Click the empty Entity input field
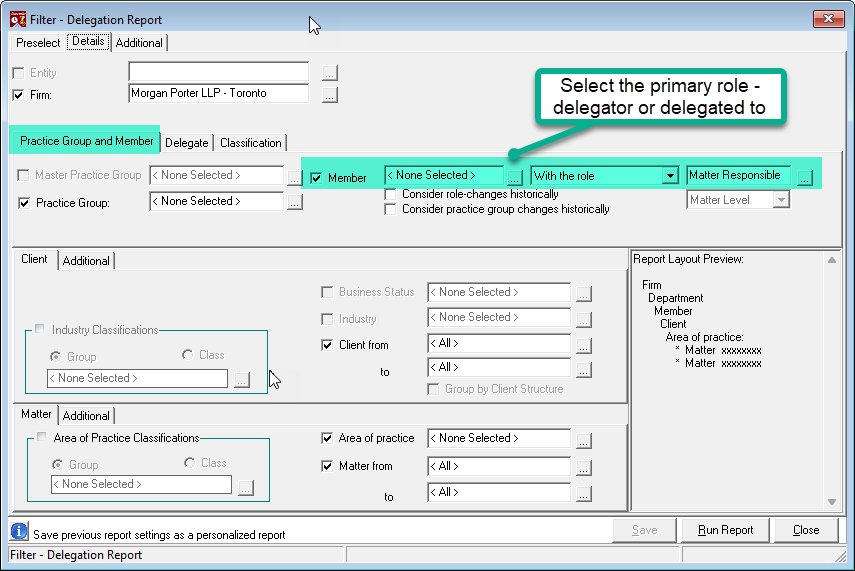 tap(219, 71)
